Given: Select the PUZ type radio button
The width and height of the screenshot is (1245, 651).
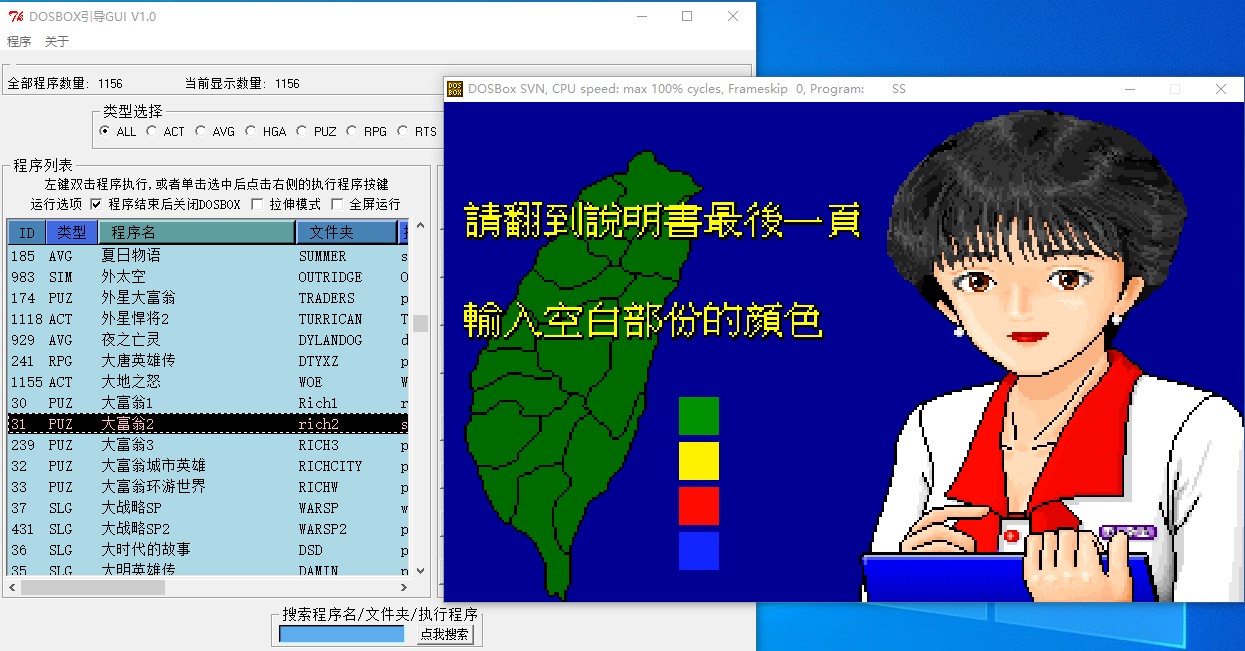Looking at the screenshot, I should tap(302, 131).
